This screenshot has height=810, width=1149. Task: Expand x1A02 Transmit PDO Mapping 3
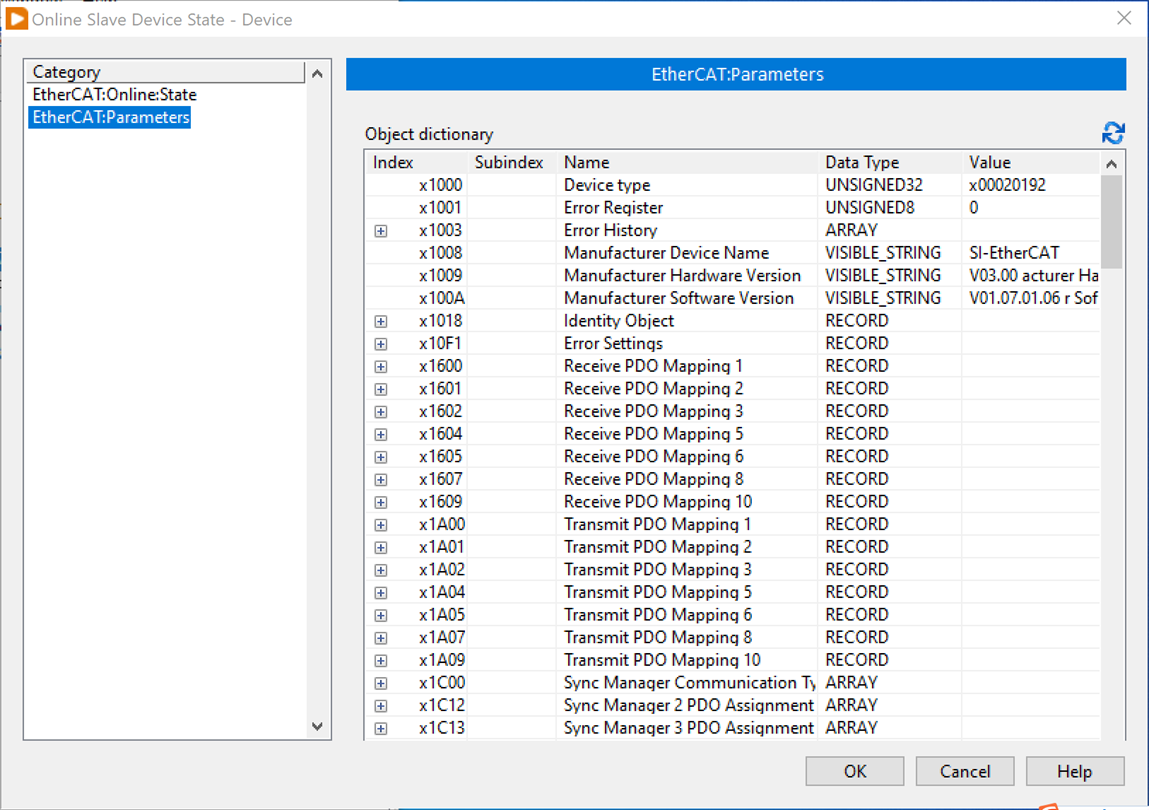click(381, 570)
